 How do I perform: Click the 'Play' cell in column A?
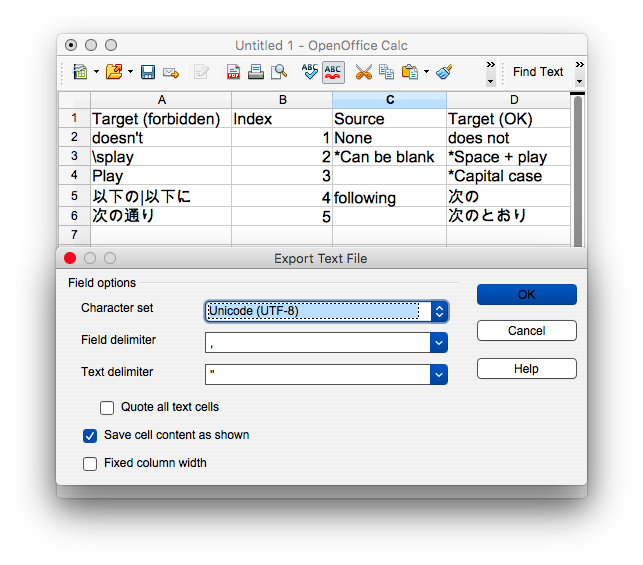(x=161, y=175)
